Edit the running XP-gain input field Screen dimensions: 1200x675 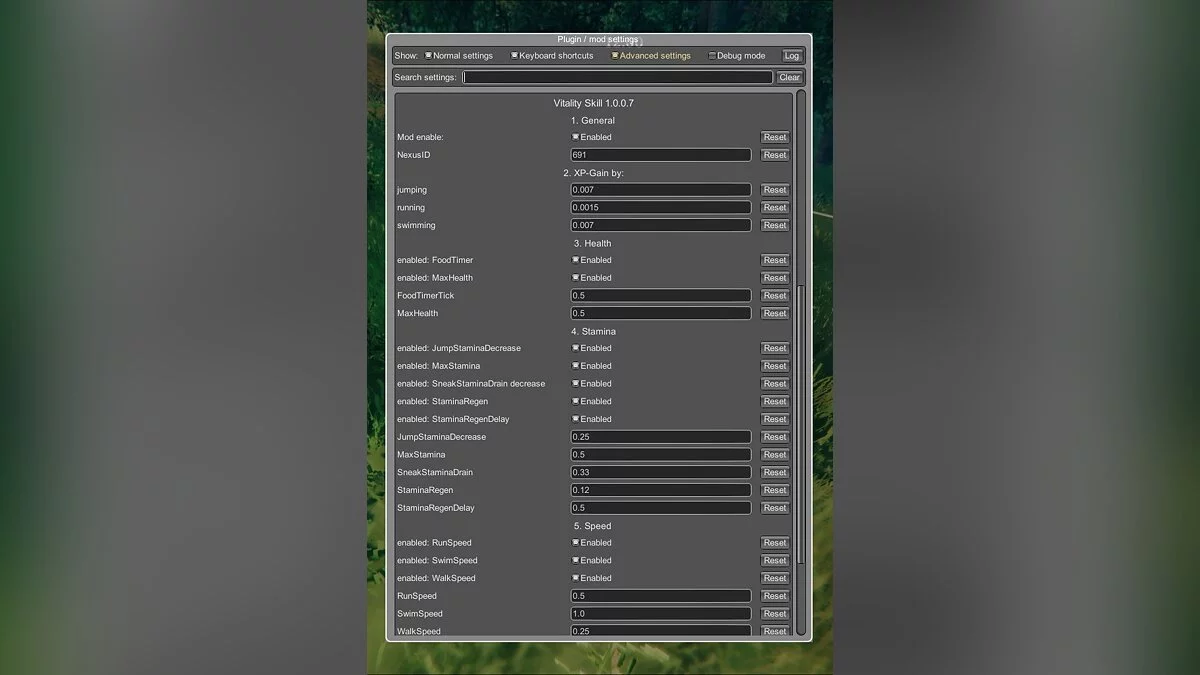pos(660,208)
